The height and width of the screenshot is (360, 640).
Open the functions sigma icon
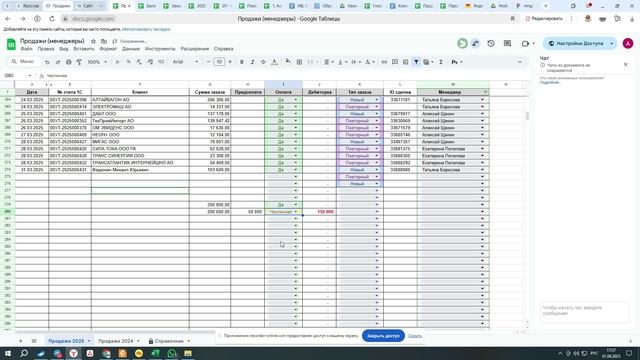(441, 62)
